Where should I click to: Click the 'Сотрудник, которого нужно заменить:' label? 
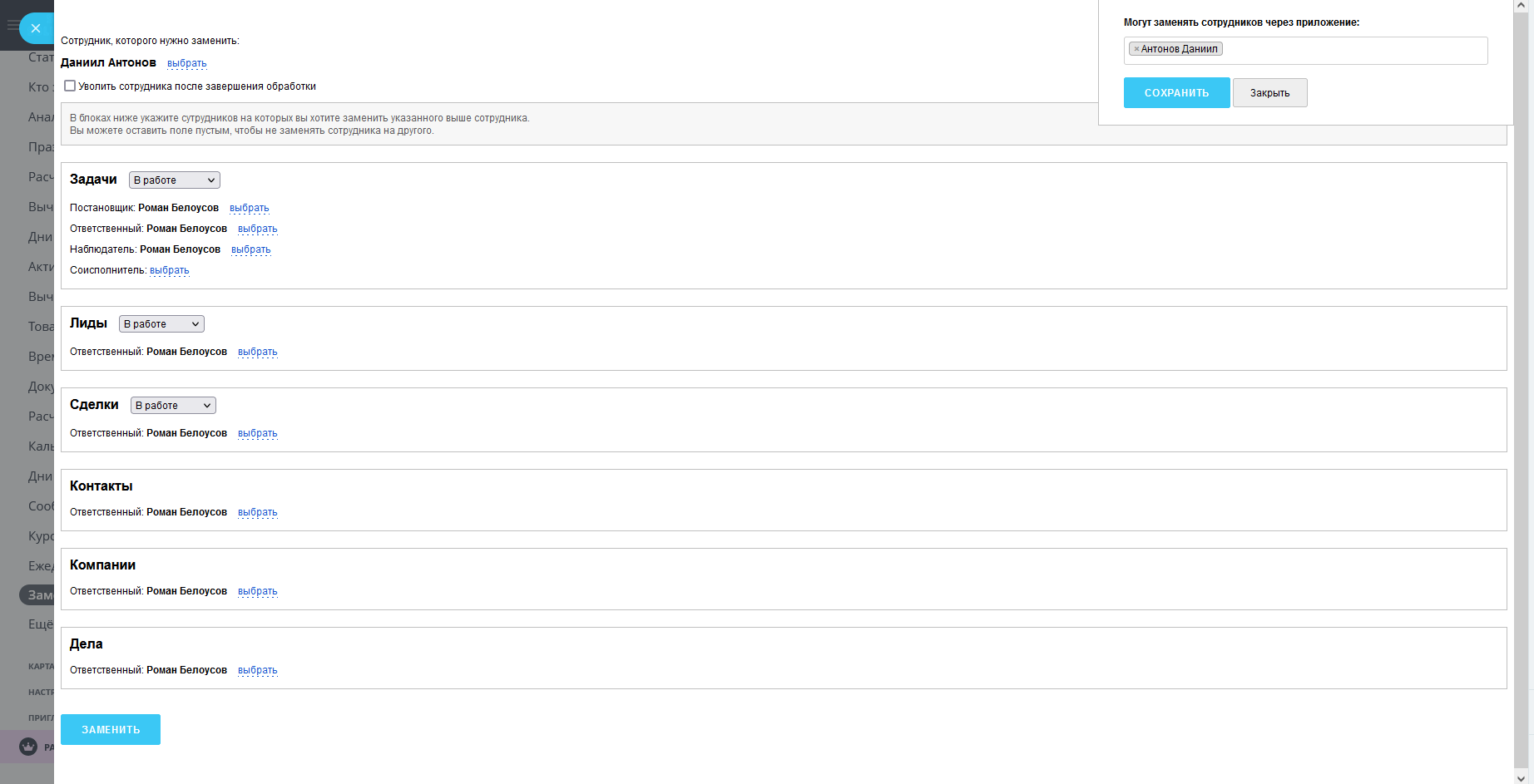pyautogui.click(x=150, y=41)
